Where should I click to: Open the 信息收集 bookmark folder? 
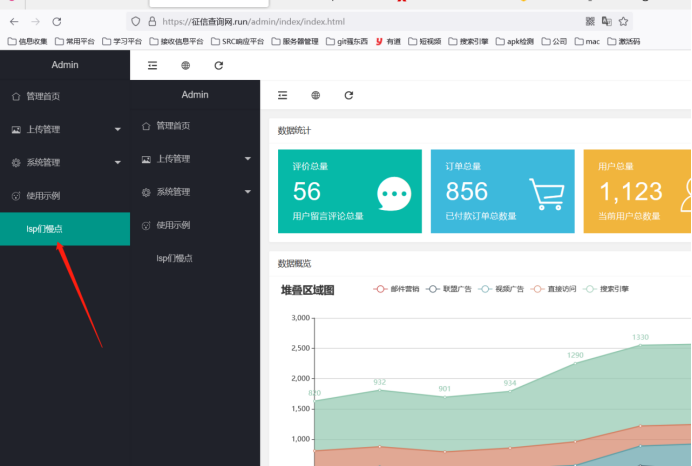(28, 41)
